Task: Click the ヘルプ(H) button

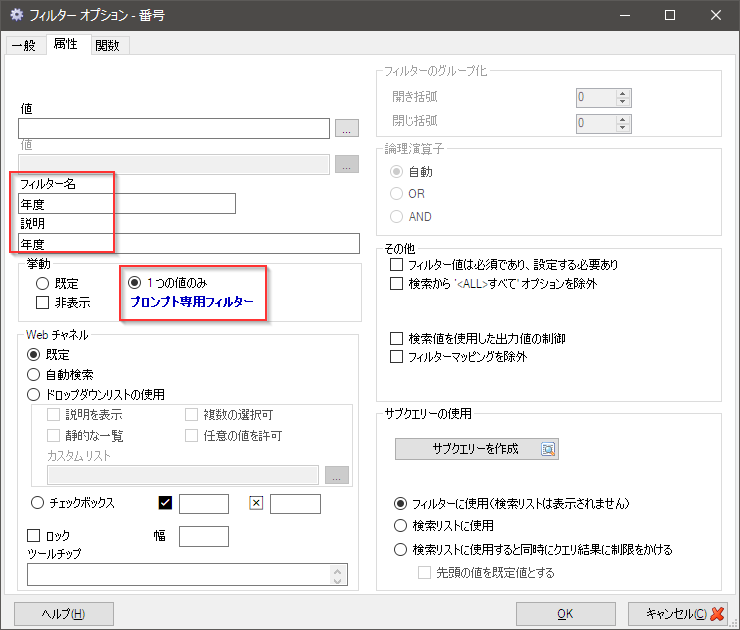Action: (64, 613)
